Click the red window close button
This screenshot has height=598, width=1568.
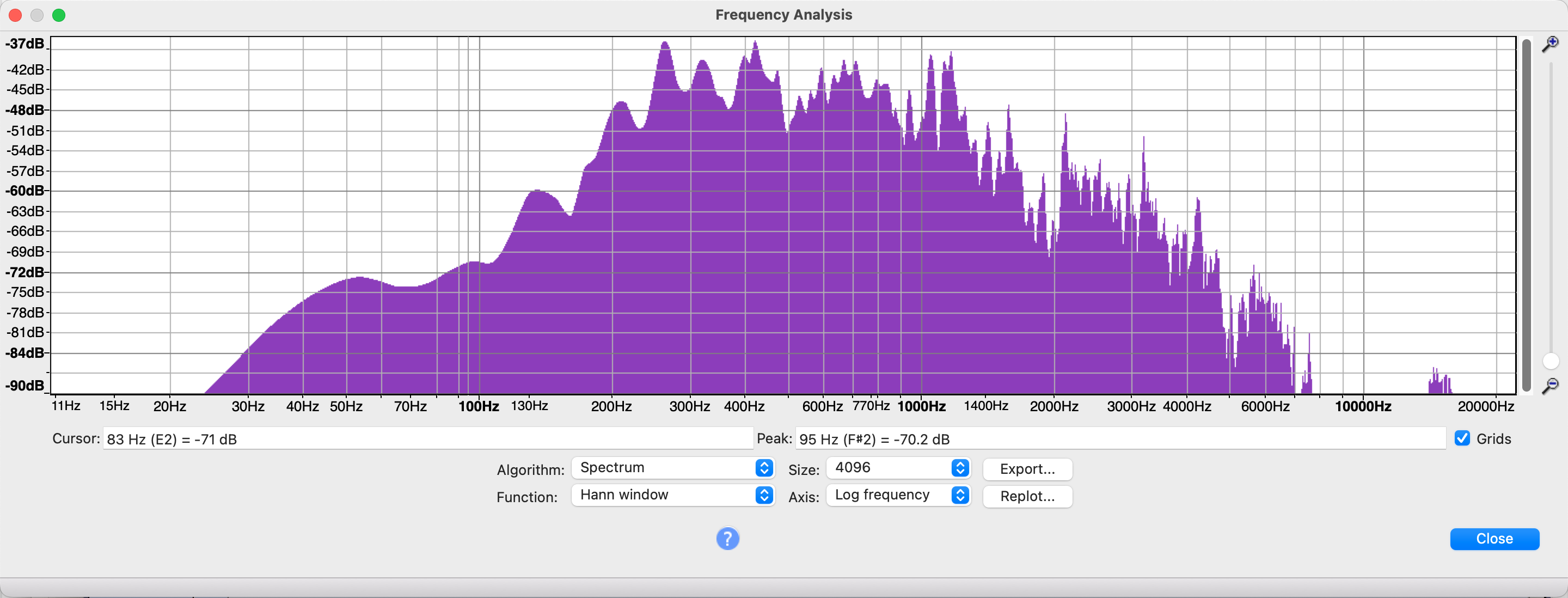tap(15, 15)
